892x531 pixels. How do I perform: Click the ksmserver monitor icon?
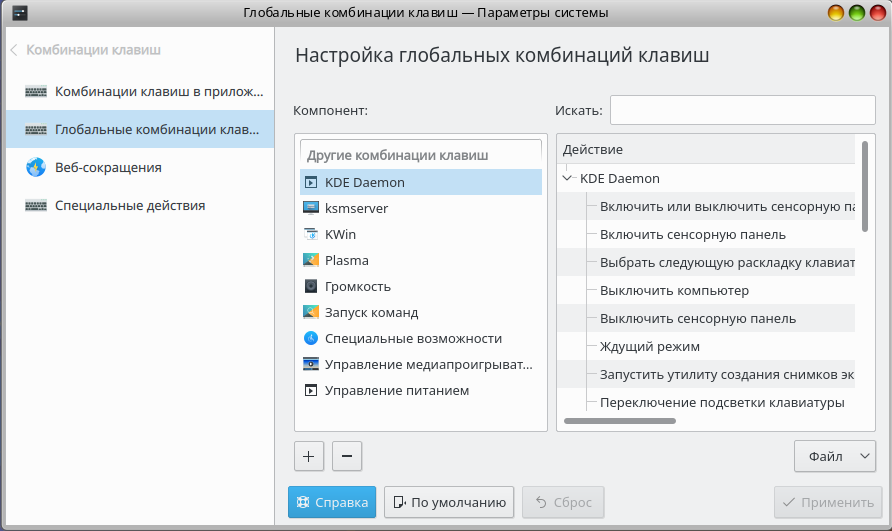[x=311, y=208]
